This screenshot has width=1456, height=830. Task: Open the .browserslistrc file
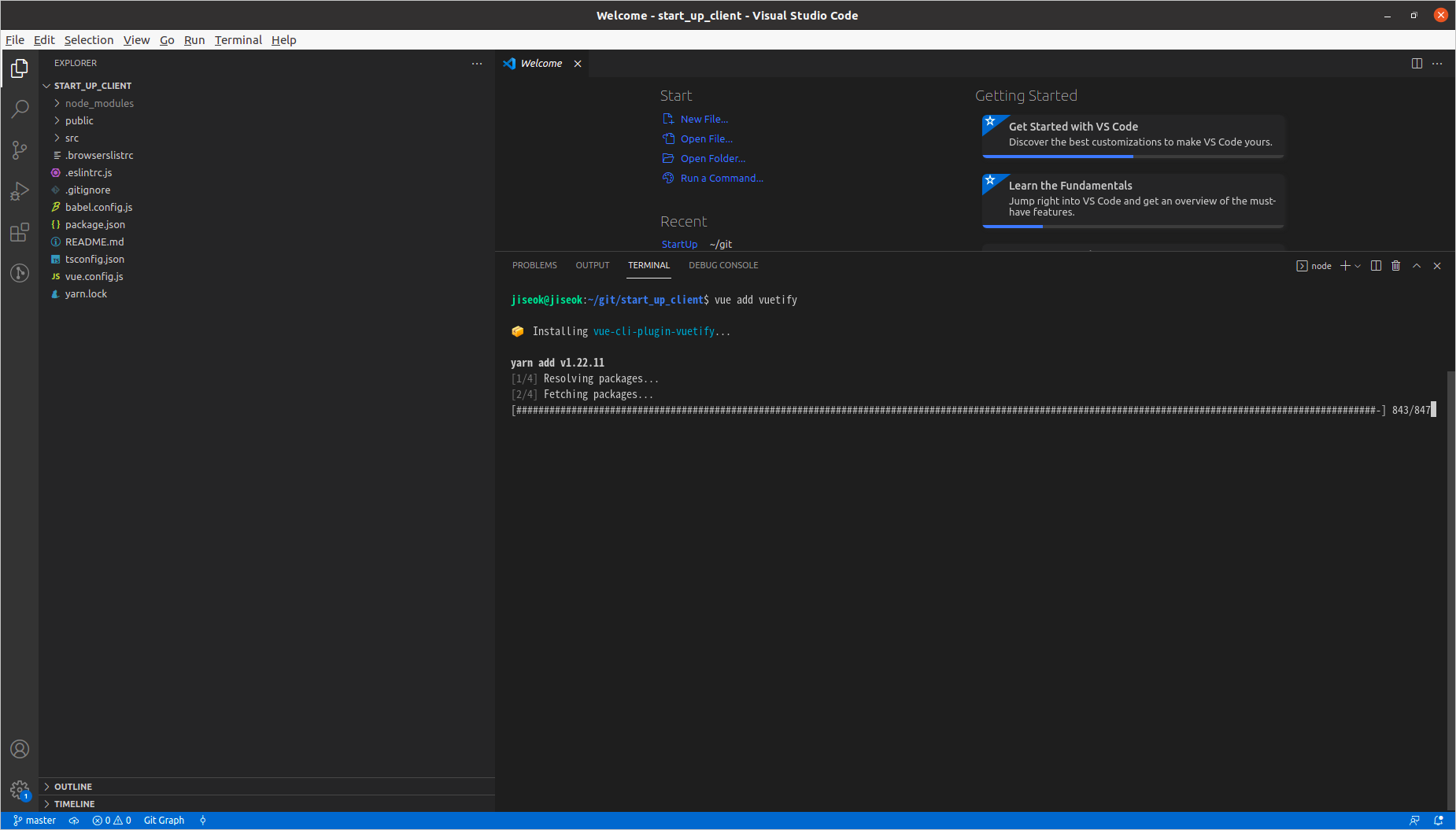(266, 155)
